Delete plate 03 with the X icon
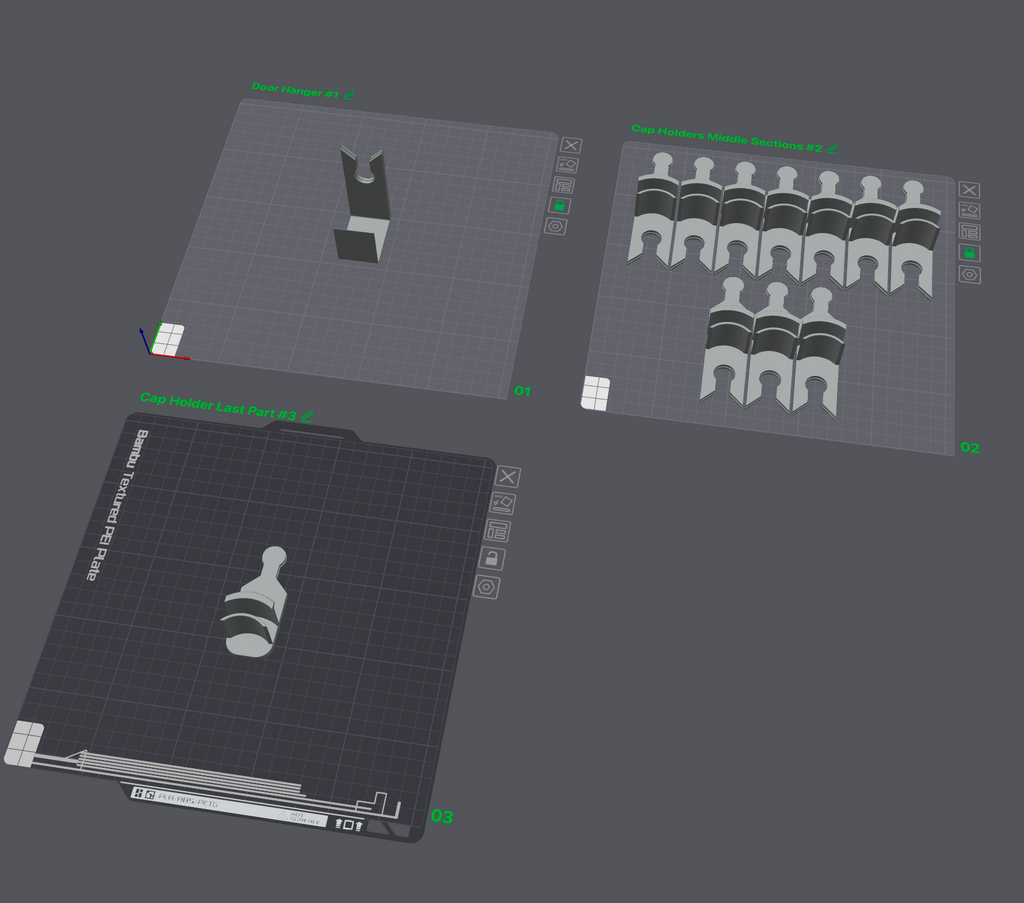 [x=507, y=477]
